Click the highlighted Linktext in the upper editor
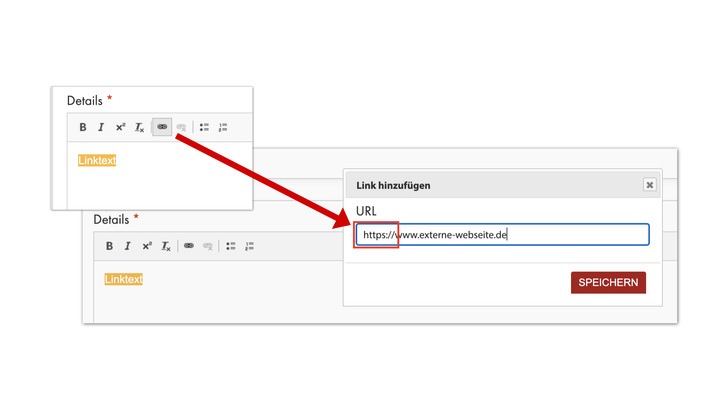 point(97,160)
